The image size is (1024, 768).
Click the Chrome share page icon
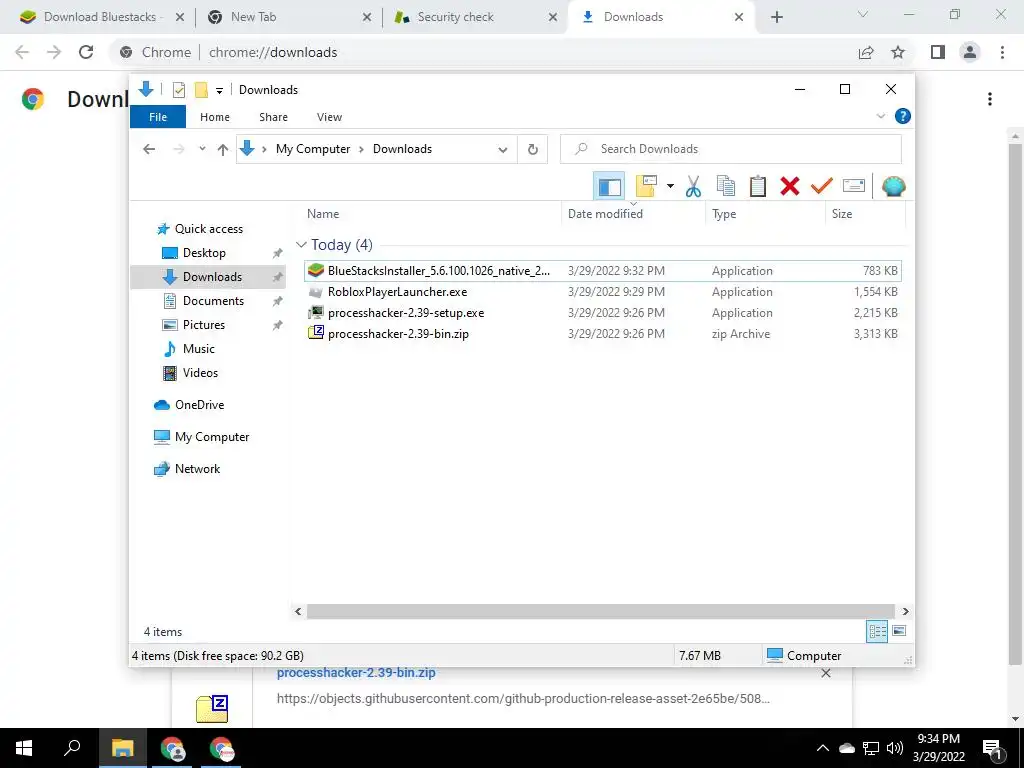(866, 52)
